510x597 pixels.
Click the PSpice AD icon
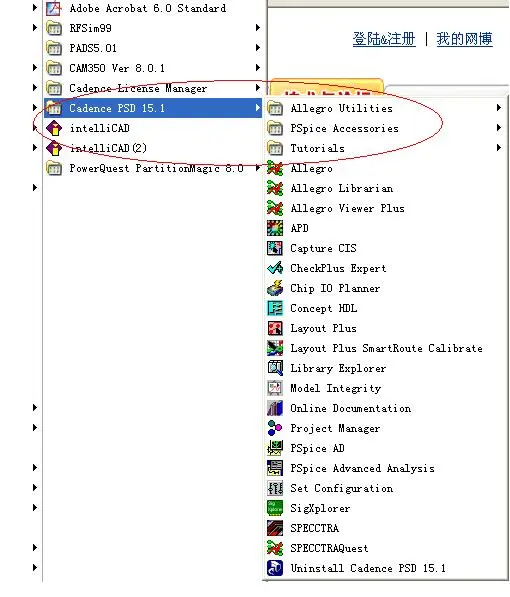pyautogui.click(x=275, y=448)
